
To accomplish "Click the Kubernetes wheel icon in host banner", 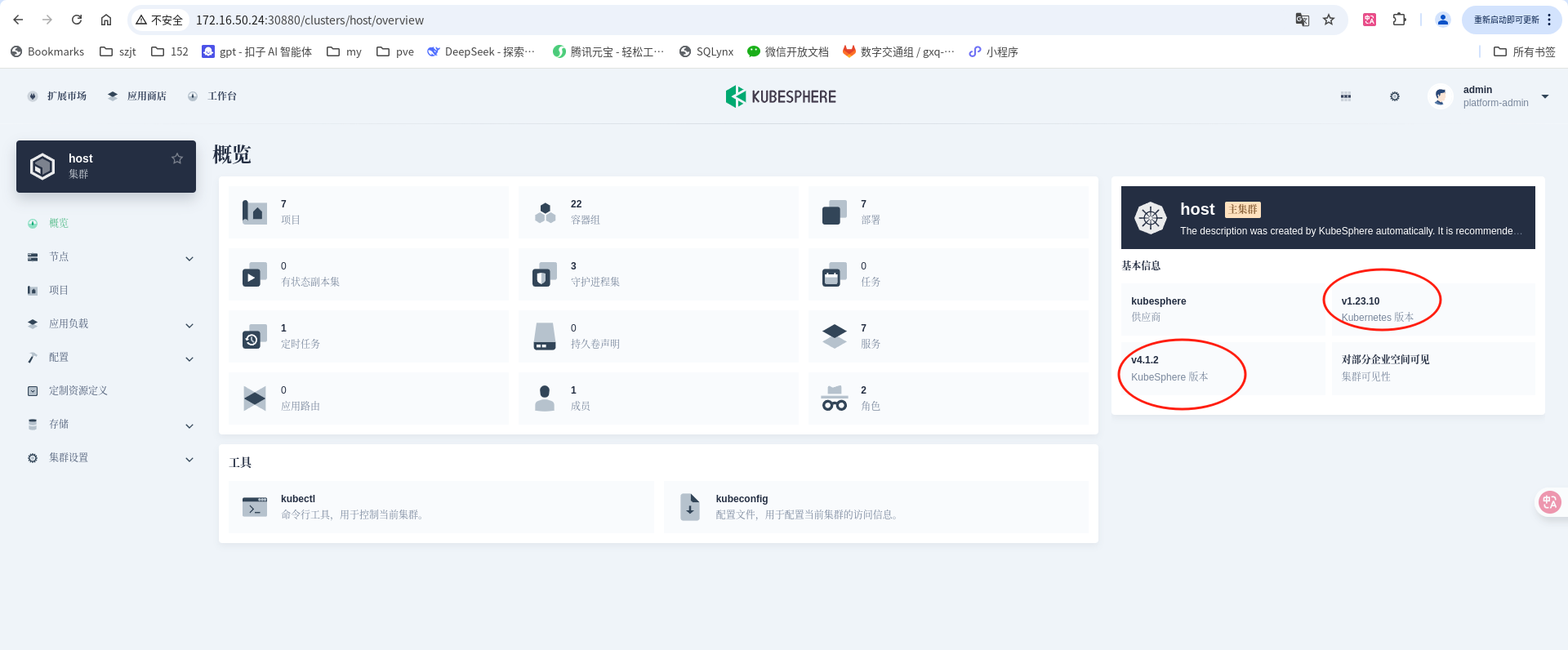I will coord(1151,218).
